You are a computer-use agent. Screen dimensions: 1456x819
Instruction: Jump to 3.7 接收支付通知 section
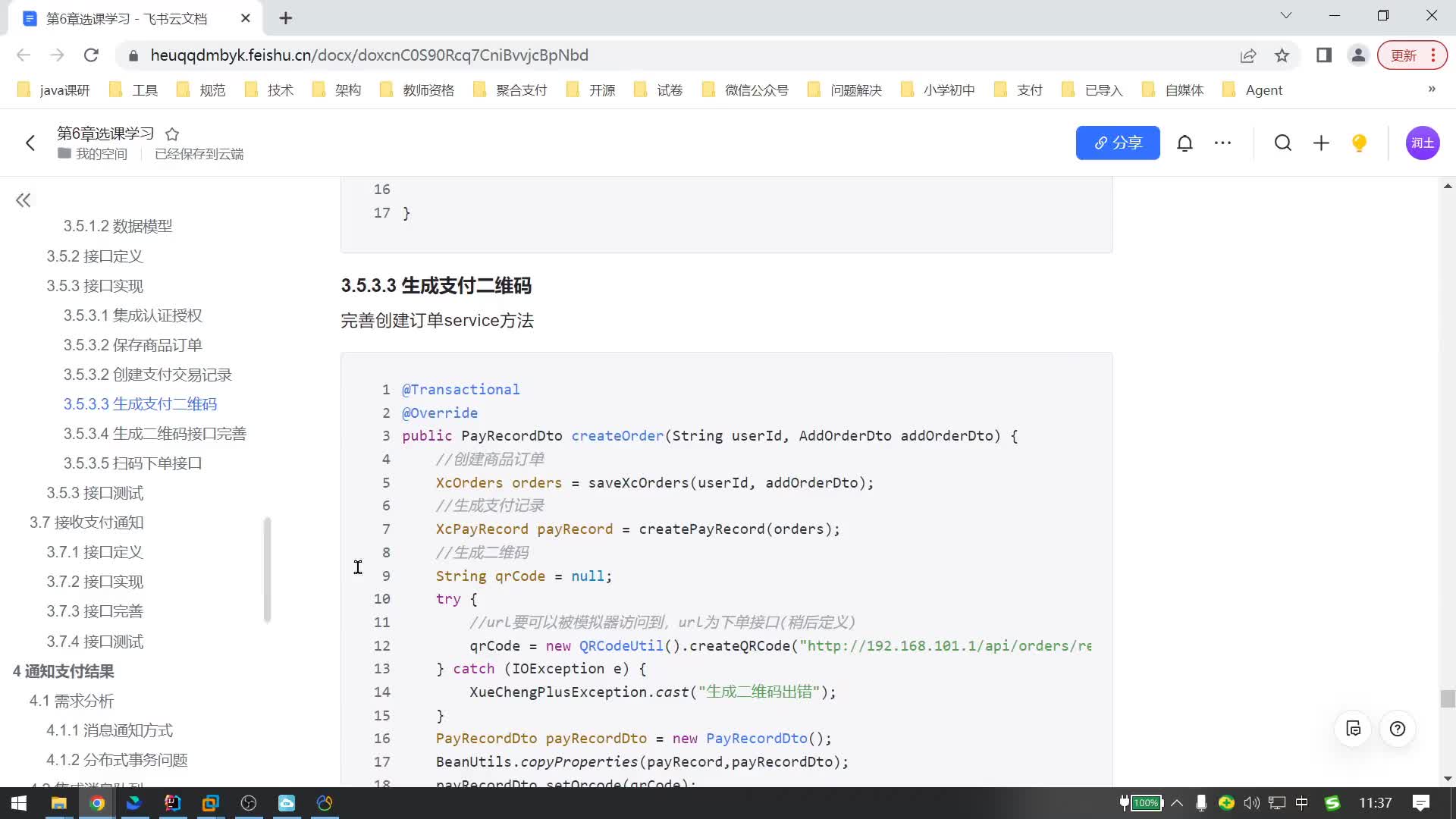86,522
